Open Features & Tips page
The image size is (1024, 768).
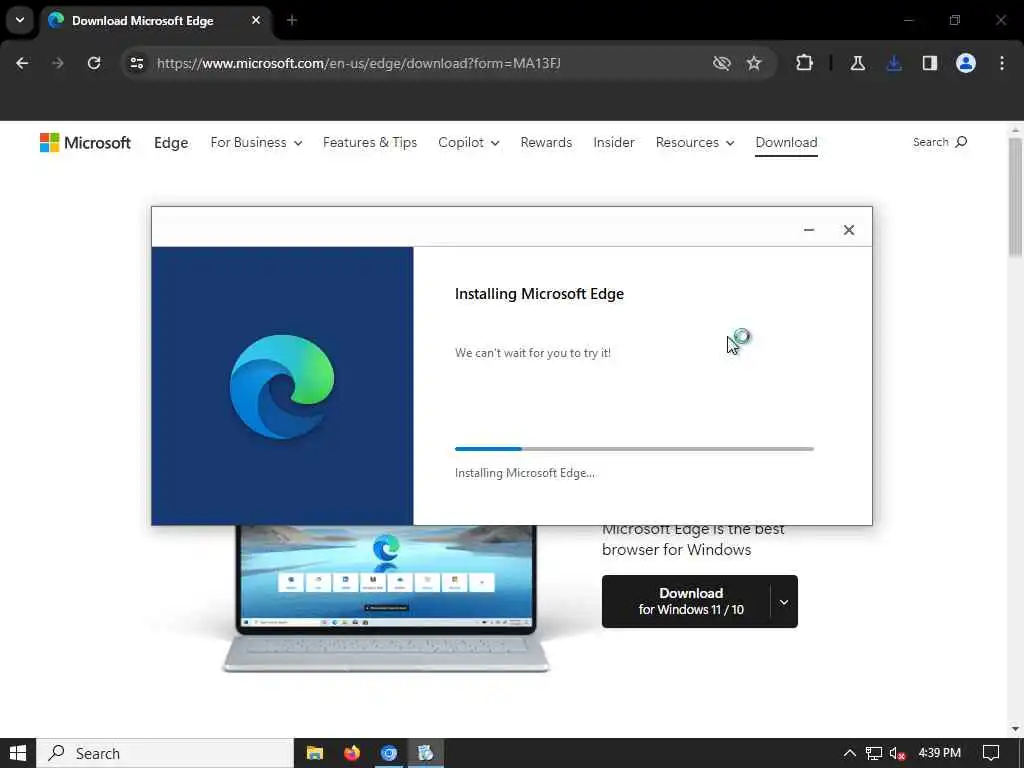click(x=370, y=142)
